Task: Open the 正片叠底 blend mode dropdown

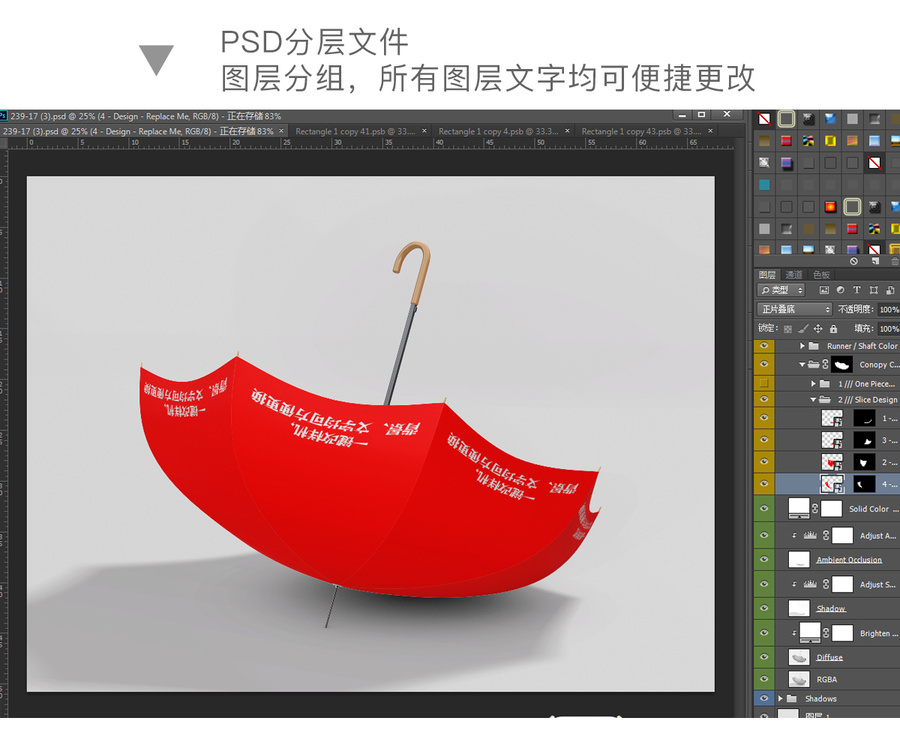Action: pyautogui.click(x=795, y=309)
